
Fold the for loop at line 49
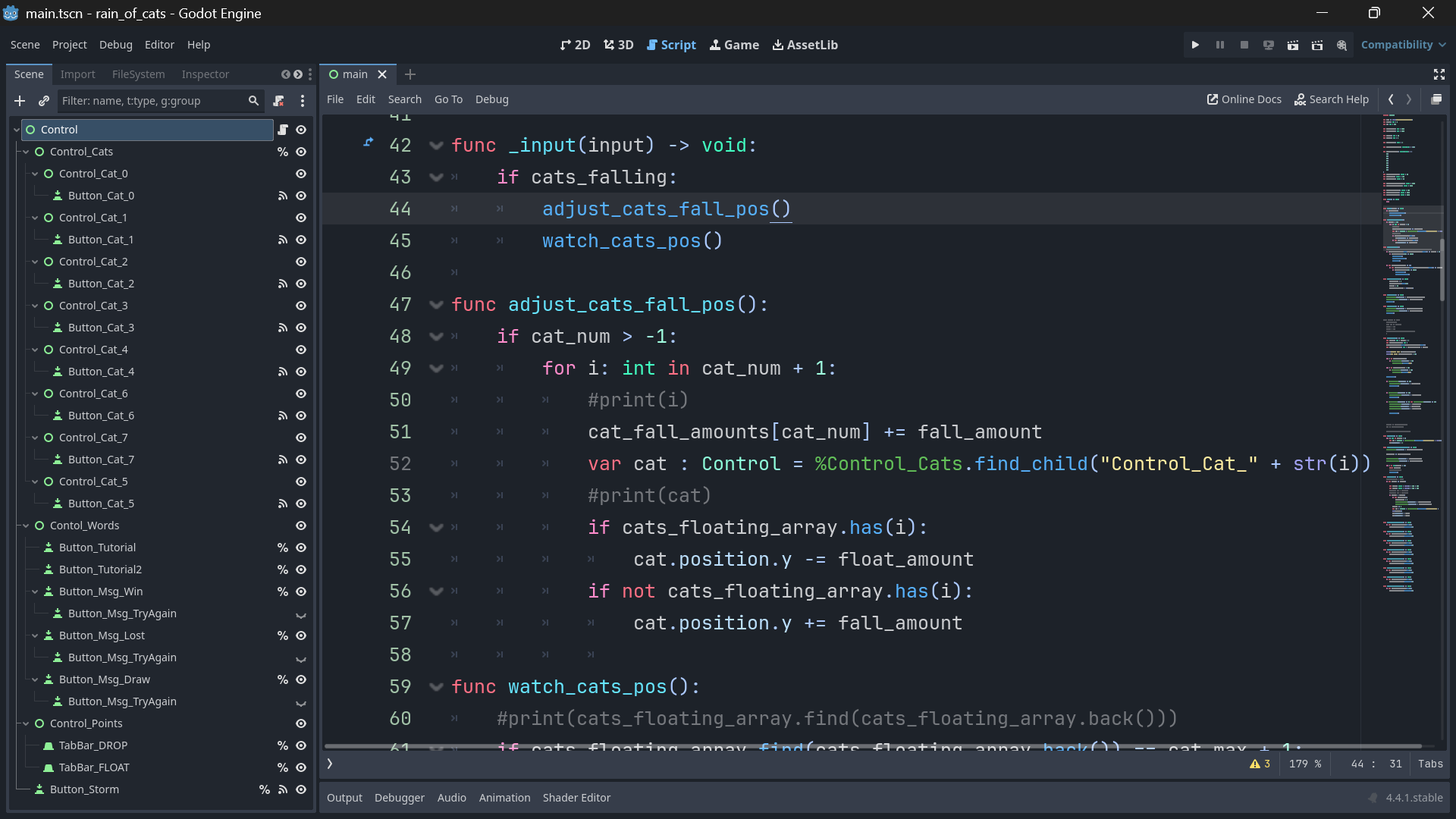point(436,369)
